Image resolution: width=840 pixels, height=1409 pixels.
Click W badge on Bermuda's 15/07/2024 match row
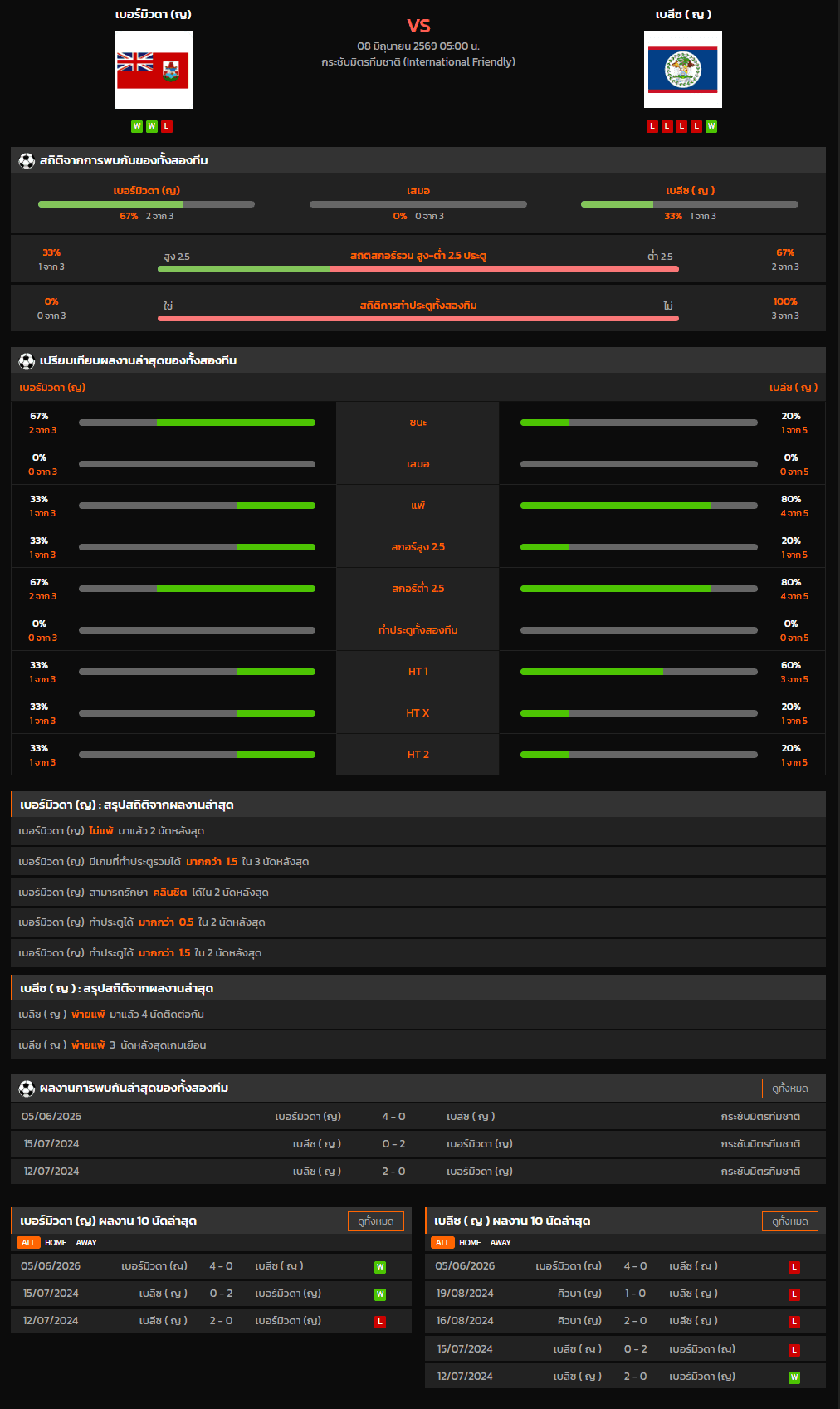(x=380, y=1294)
